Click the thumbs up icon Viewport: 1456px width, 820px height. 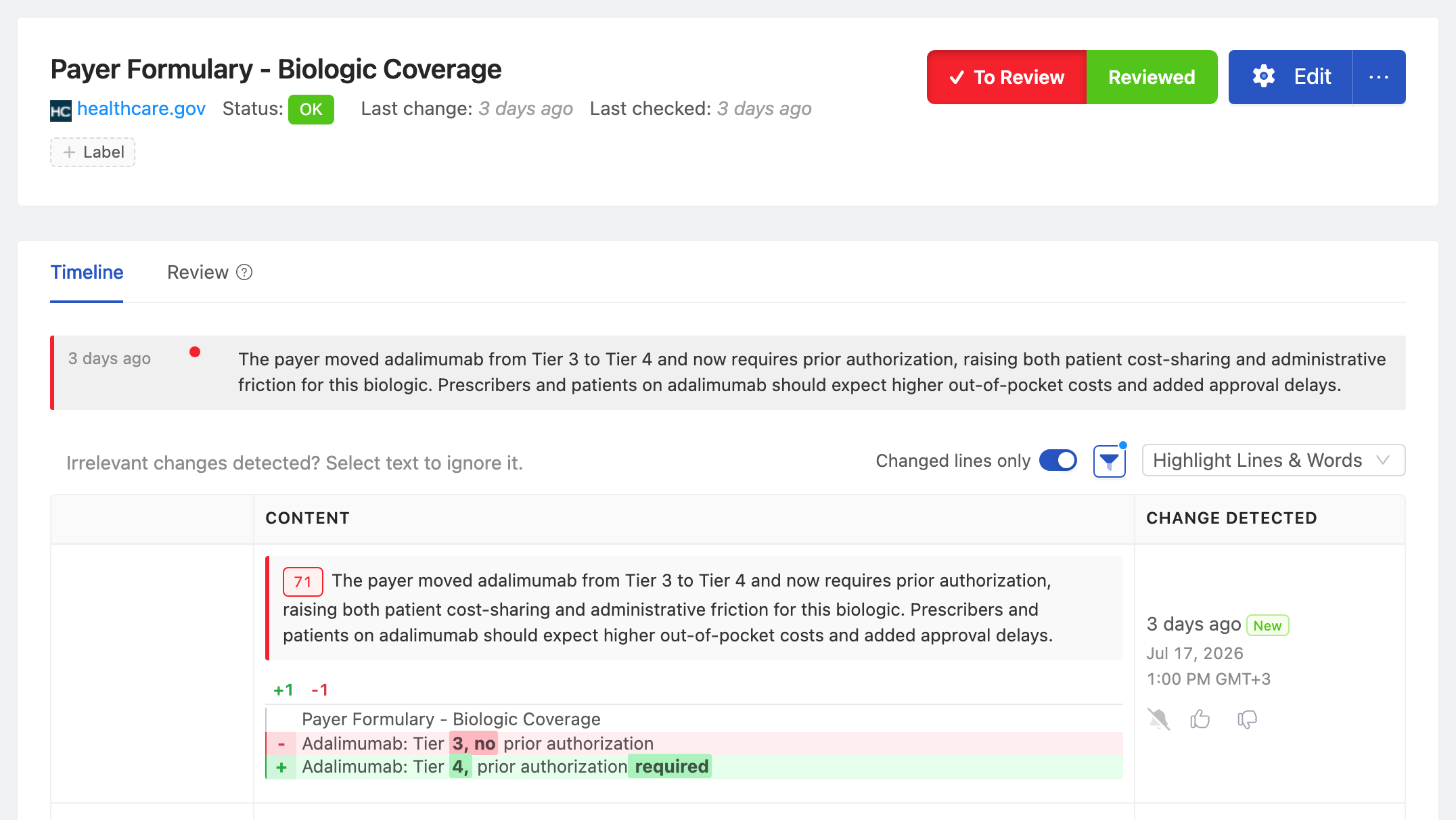1200,719
